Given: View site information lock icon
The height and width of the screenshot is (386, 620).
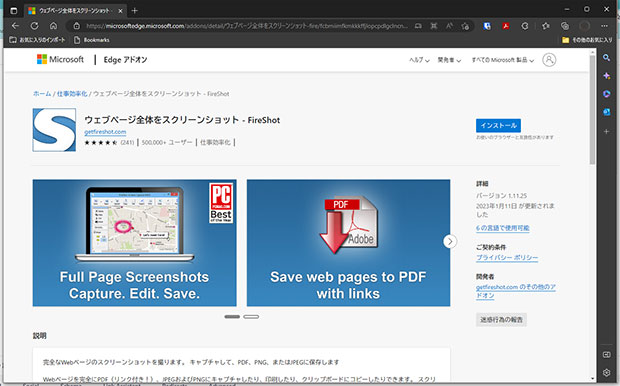Looking at the screenshot, I should 77,26.
